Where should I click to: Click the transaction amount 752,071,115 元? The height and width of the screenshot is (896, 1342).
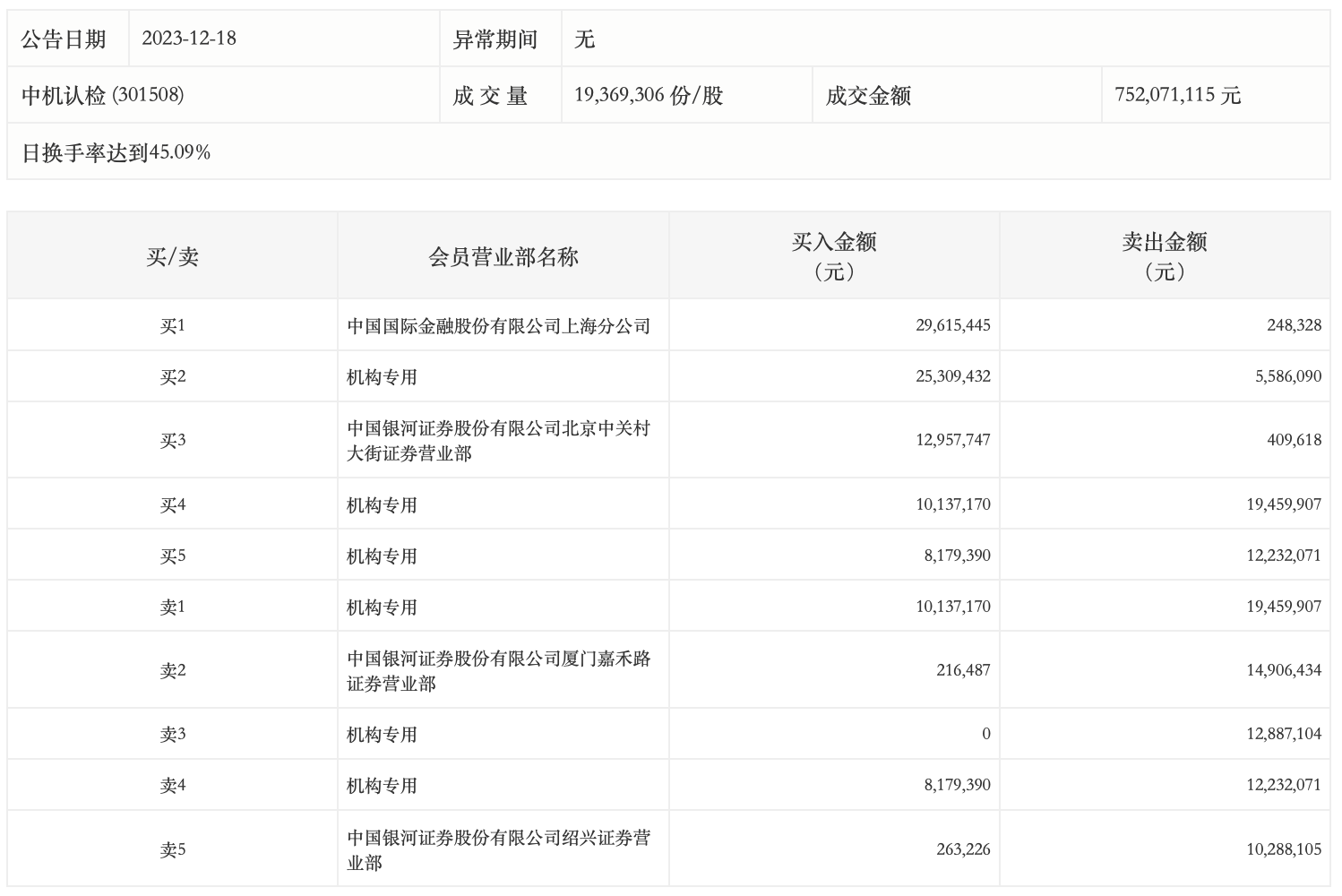click(1177, 95)
